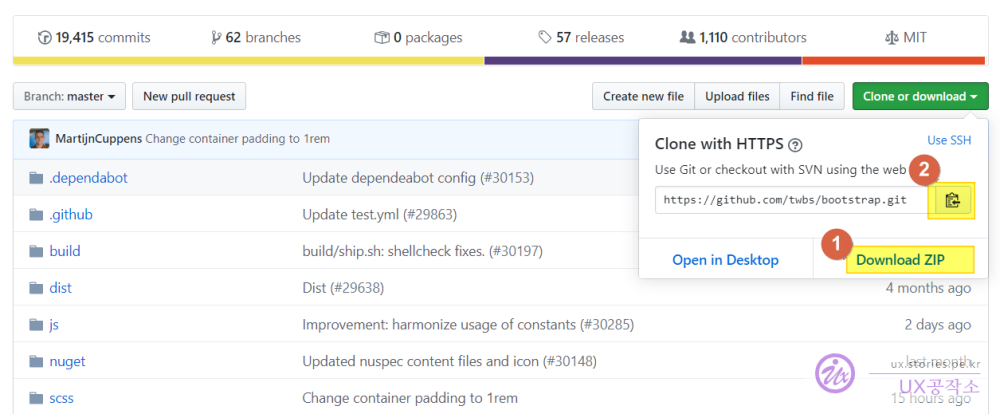Open 'Update dependeabot config' commit message
This screenshot has height=414, width=1000.
tap(418, 178)
